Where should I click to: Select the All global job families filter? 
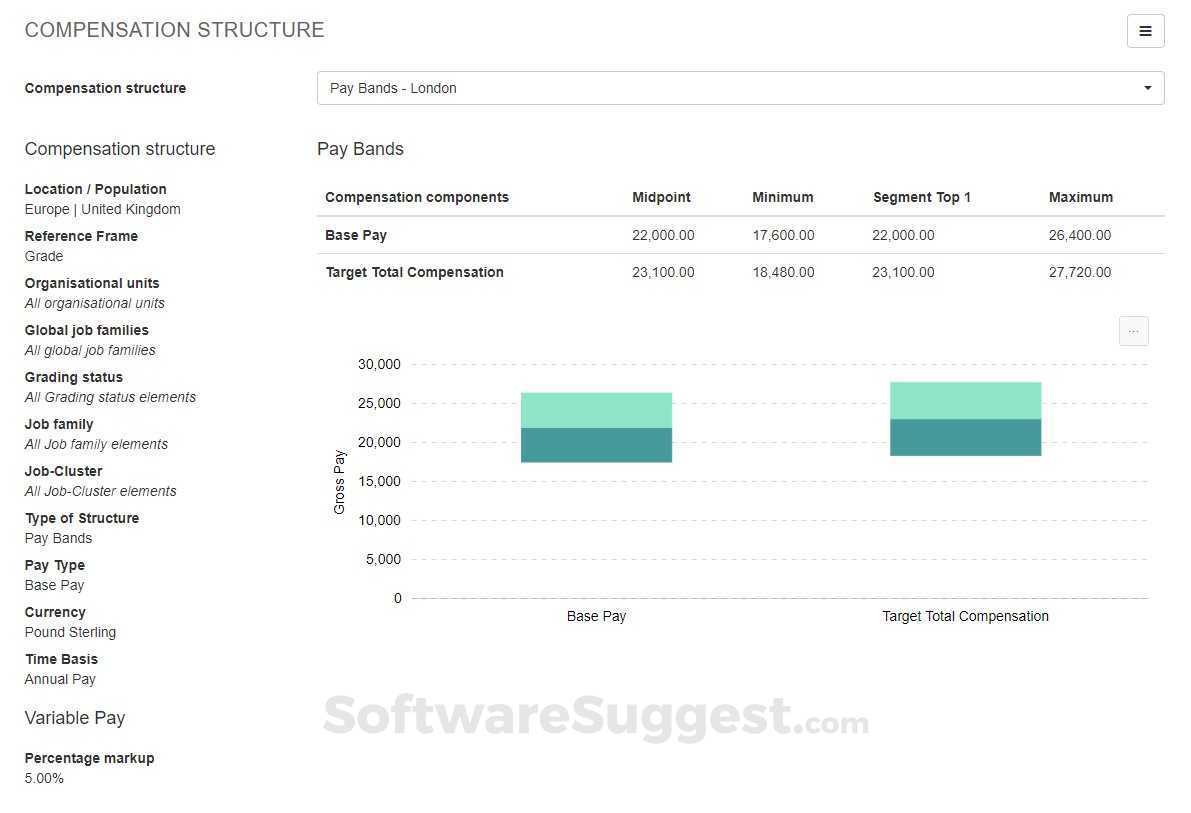tap(89, 350)
